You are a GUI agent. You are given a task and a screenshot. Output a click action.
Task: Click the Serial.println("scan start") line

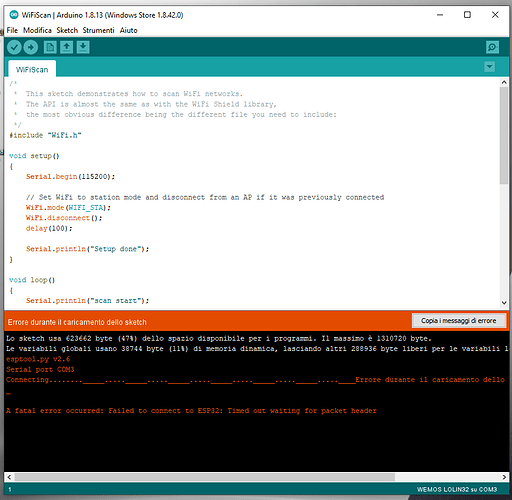click(87, 300)
